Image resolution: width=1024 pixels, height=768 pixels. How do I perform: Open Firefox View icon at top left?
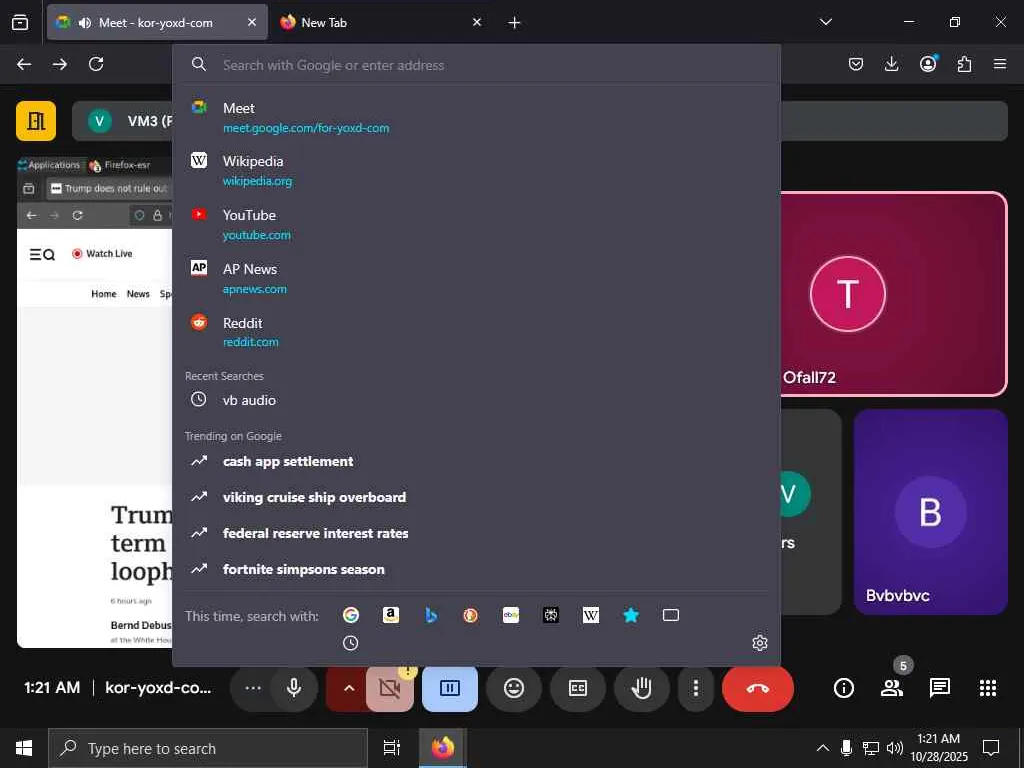(20, 22)
